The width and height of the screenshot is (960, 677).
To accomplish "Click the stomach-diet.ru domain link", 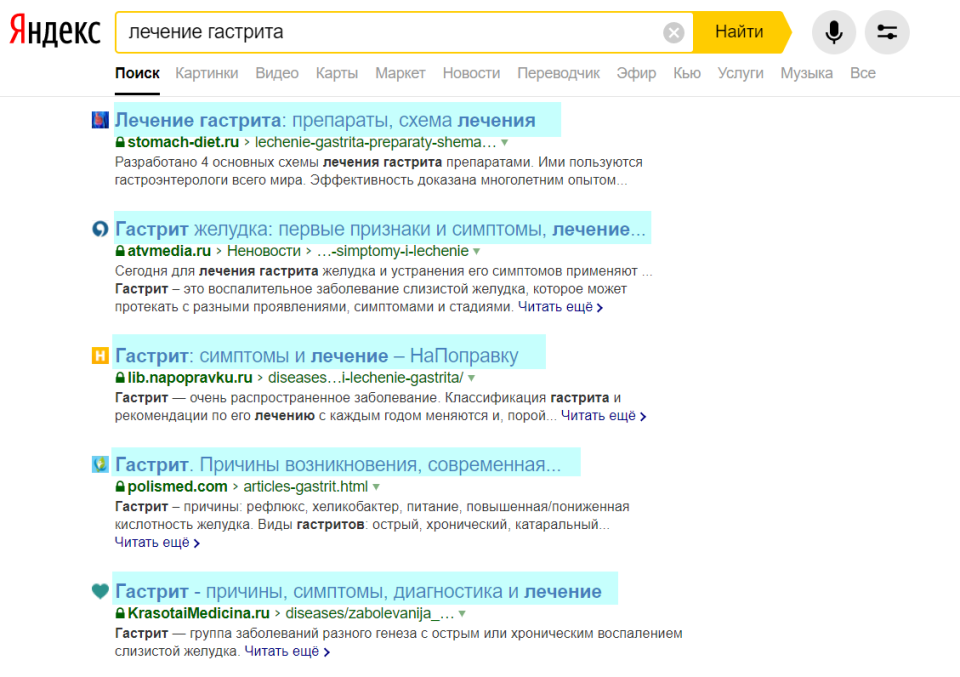I will 183,142.
